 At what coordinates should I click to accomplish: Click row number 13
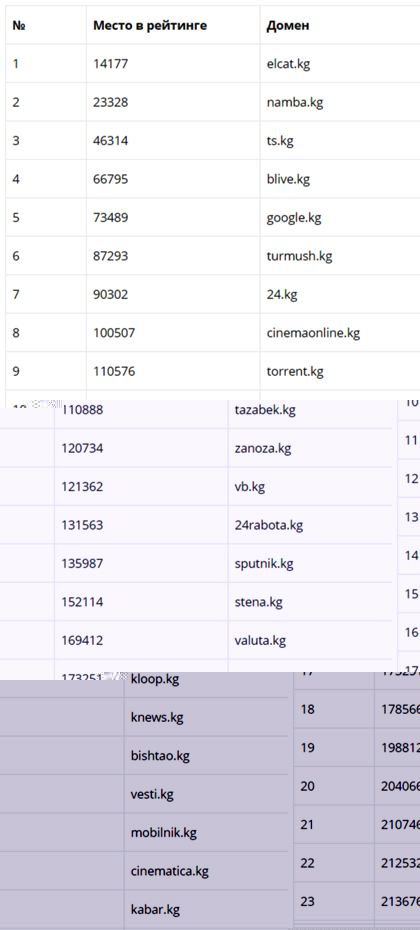coord(412,517)
